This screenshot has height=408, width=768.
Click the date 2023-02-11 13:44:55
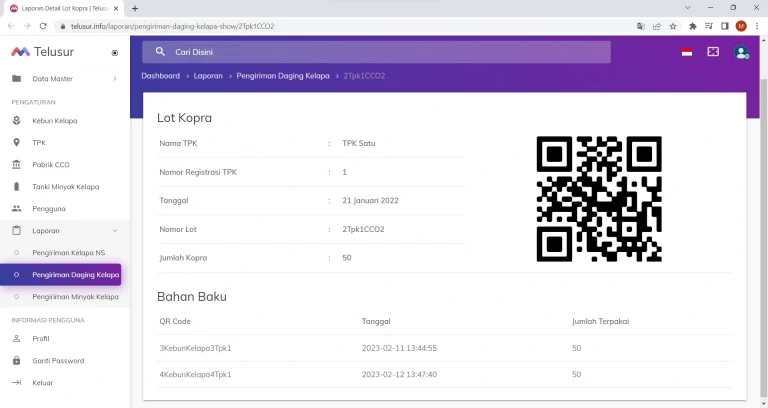399,348
